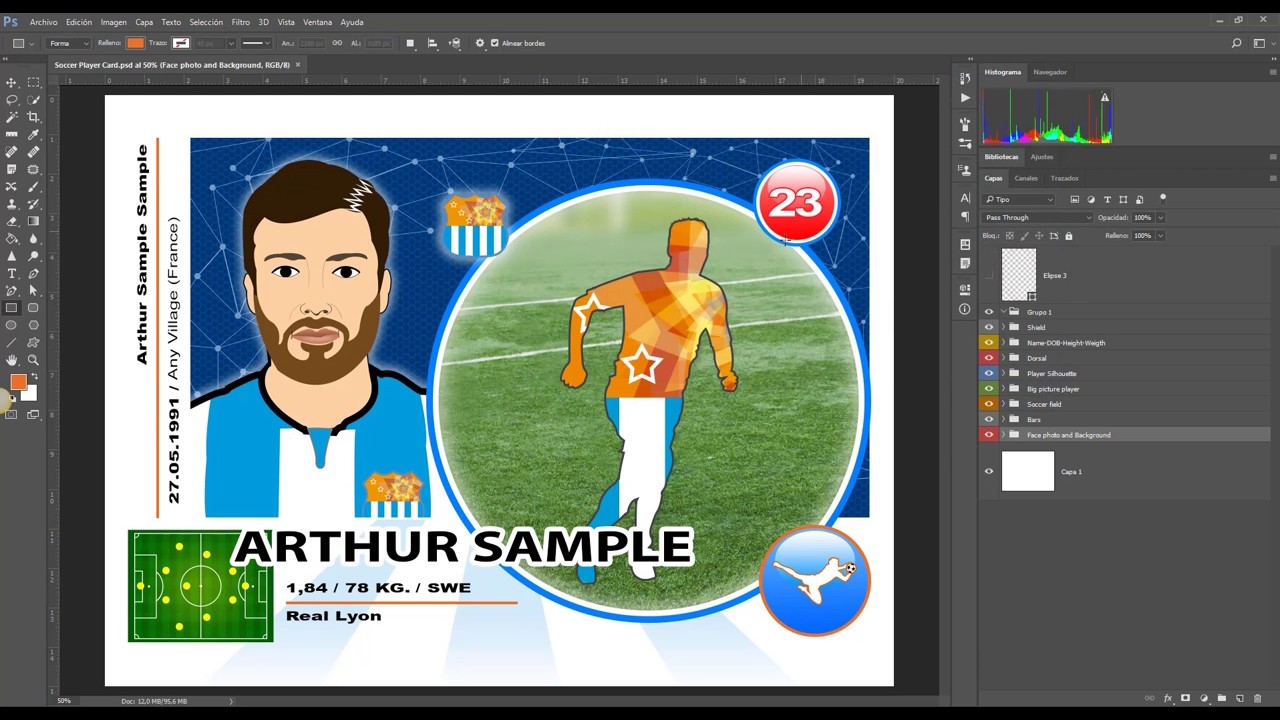Hide the Shield layer group
The height and width of the screenshot is (720, 1280).
point(989,327)
